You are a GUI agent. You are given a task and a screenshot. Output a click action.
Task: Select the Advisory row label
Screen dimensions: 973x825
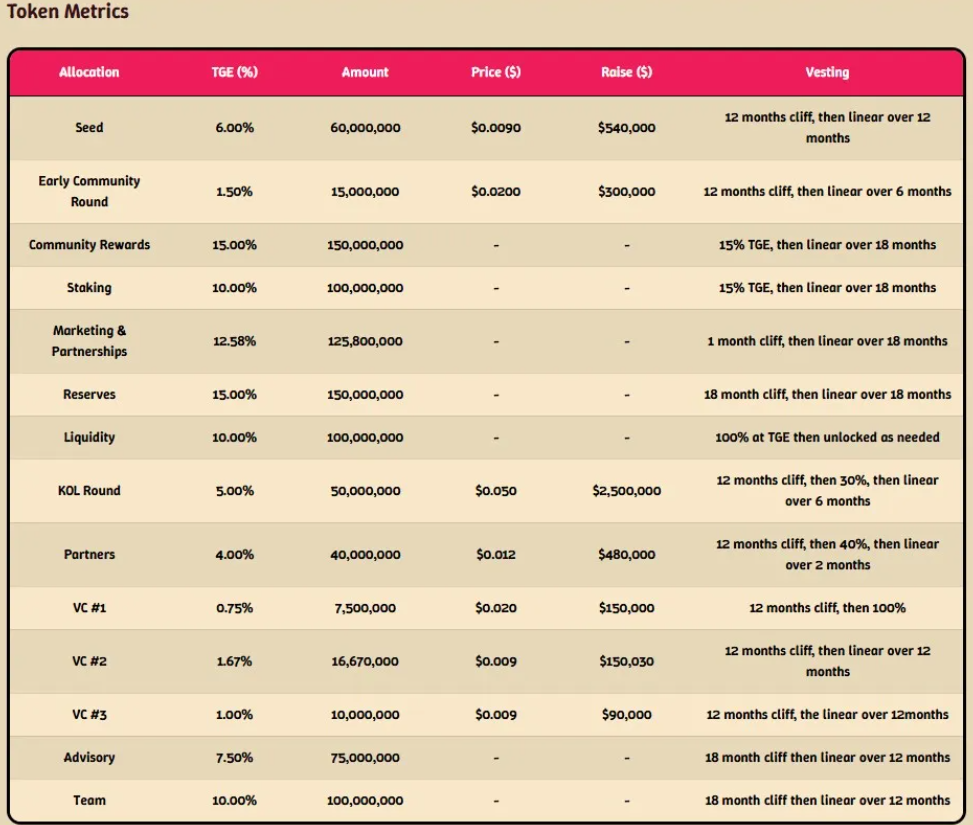click(x=89, y=758)
